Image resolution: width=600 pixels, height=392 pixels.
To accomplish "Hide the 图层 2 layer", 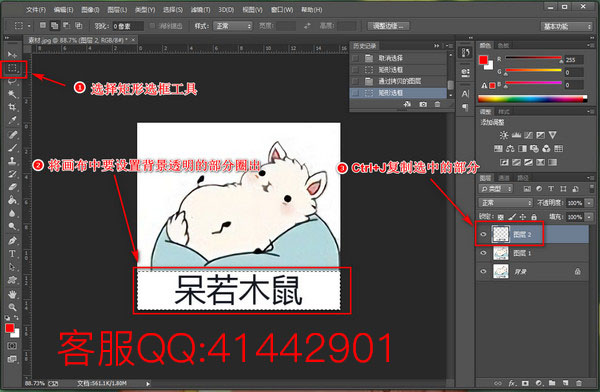I will (x=483, y=234).
